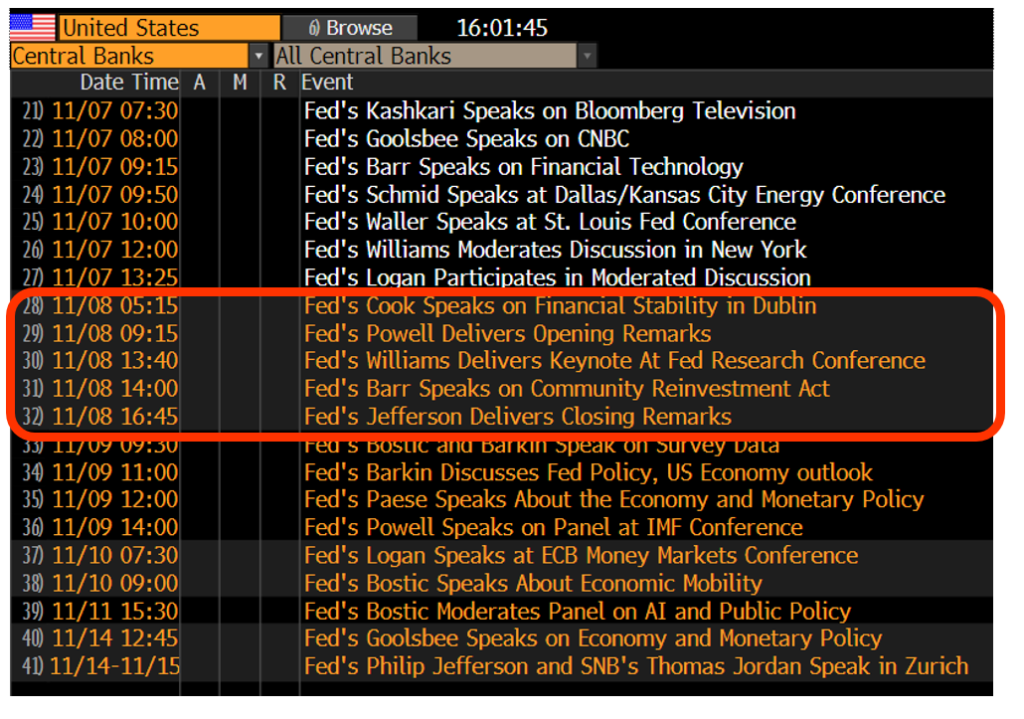The width and height of the screenshot is (1024, 719).
Task: Select row 23 date 11/07 09:15
Action: point(115,167)
